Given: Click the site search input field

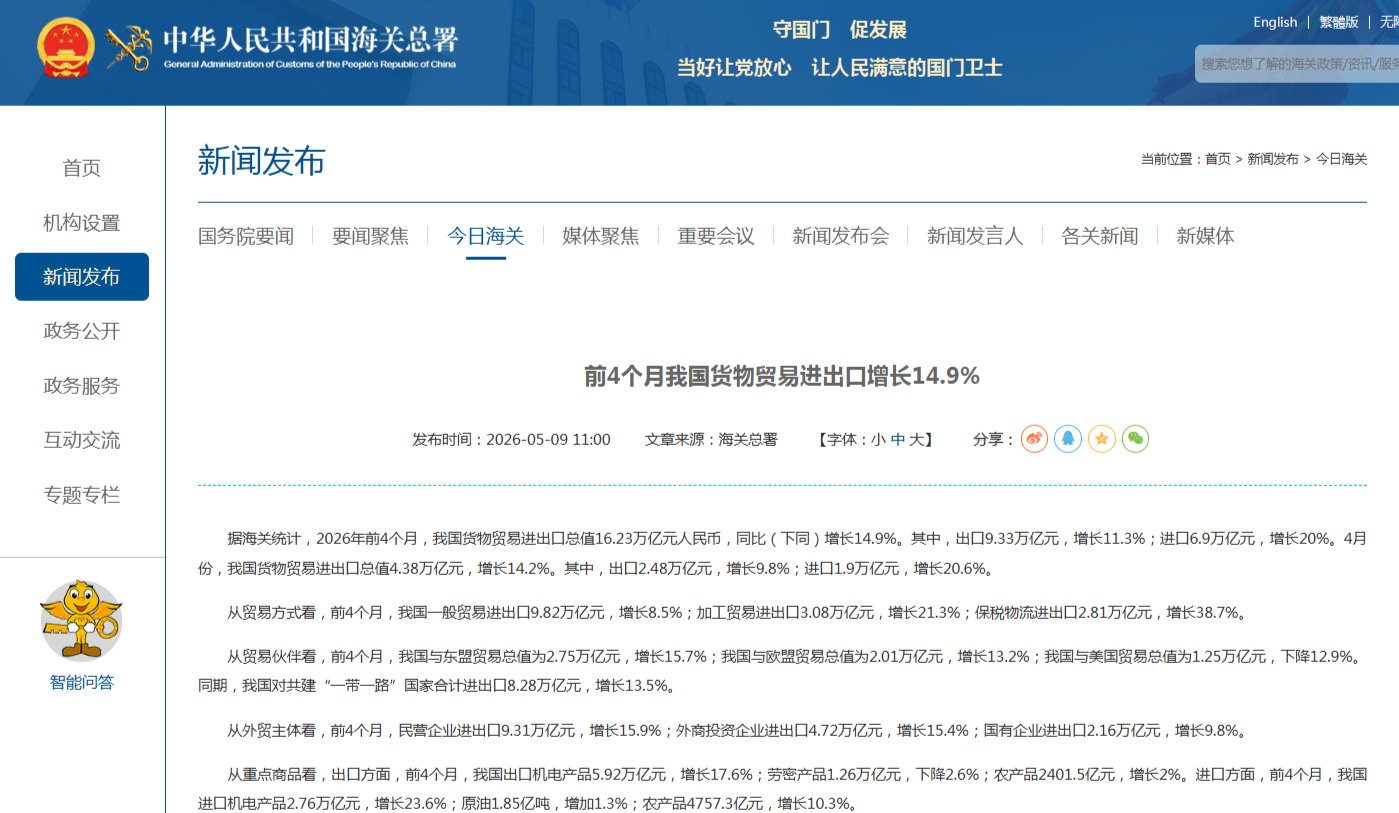Looking at the screenshot, I should (x=1297, y=63).
